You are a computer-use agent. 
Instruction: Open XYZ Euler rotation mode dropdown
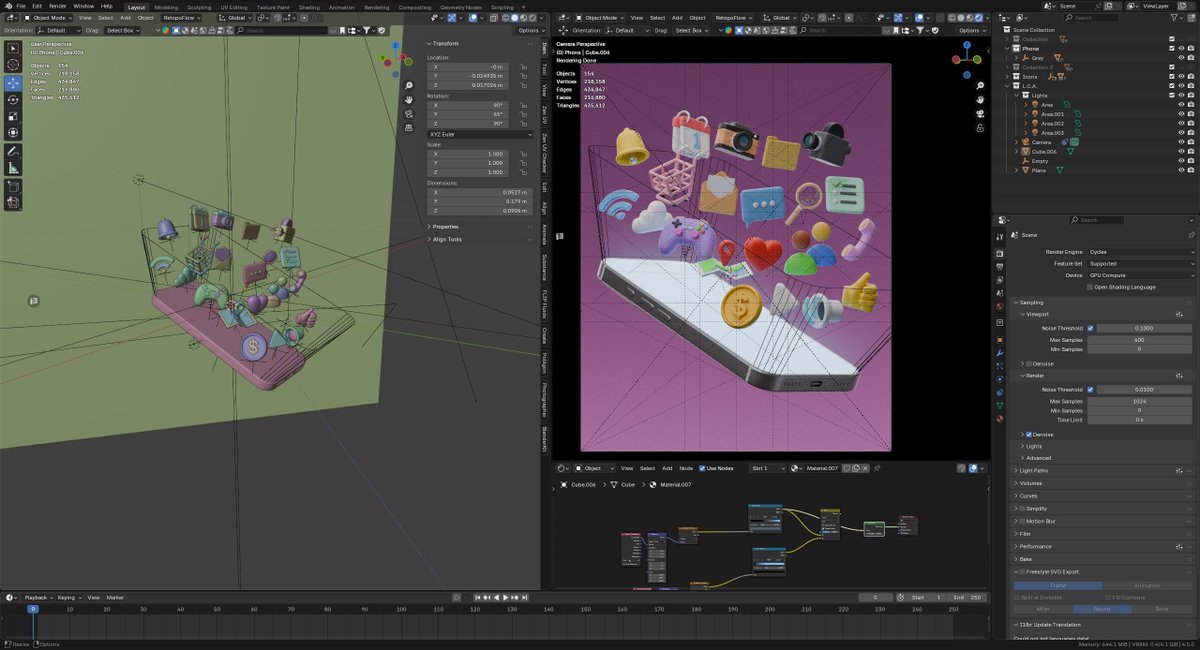pos(481,134)
